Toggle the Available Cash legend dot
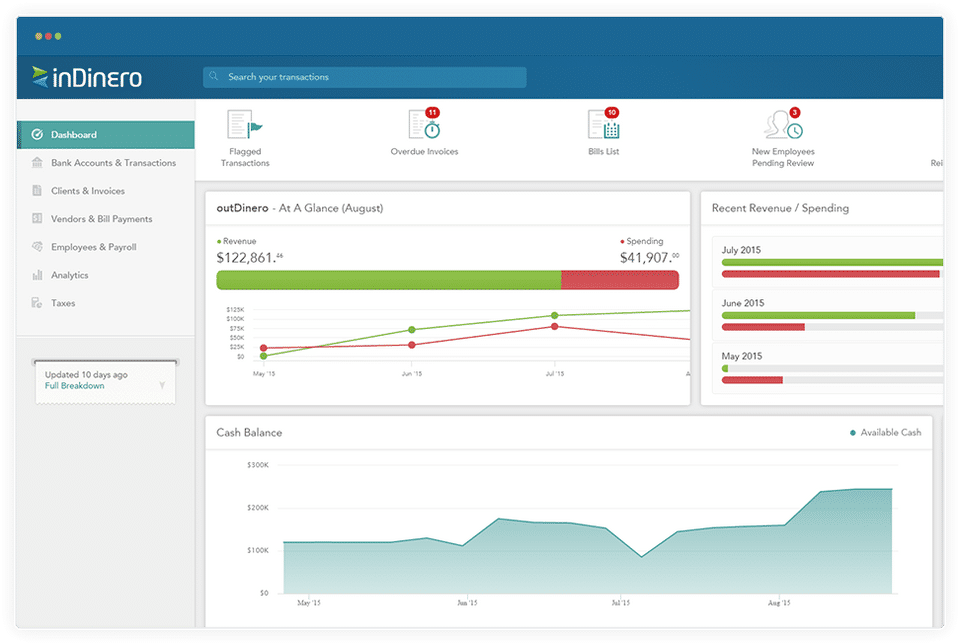The height and width of the screenshot is (644, 960). (853, 433)
